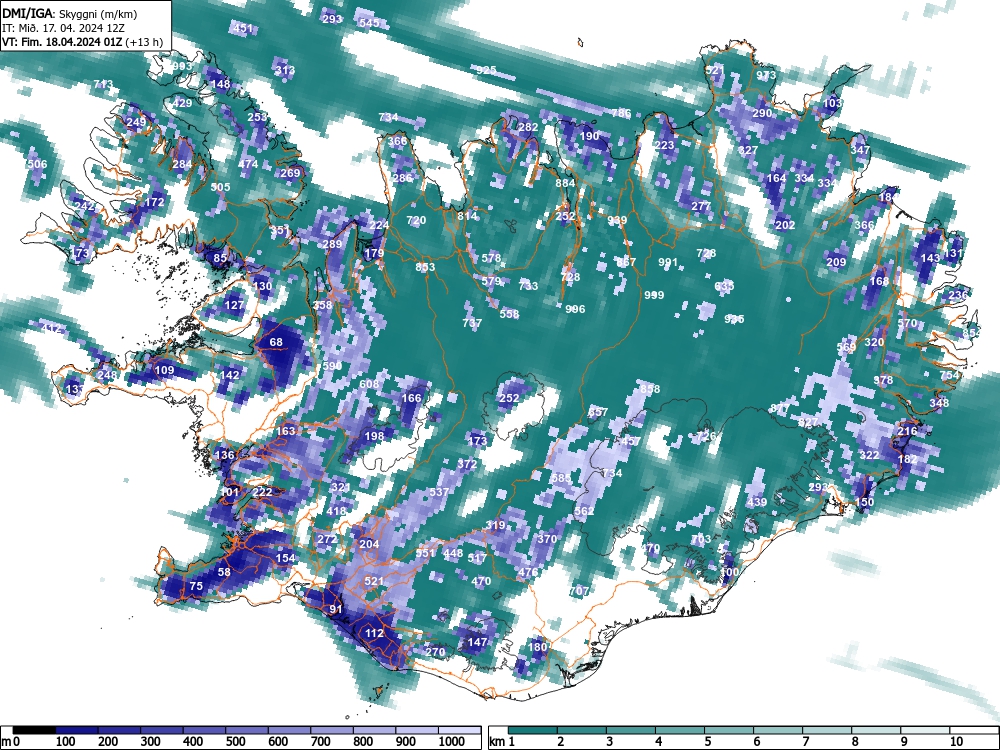The width and height of the screenshot is (1000, 750).
Task: Click the visibility value 439 on the map
Action: coord(757,503)
